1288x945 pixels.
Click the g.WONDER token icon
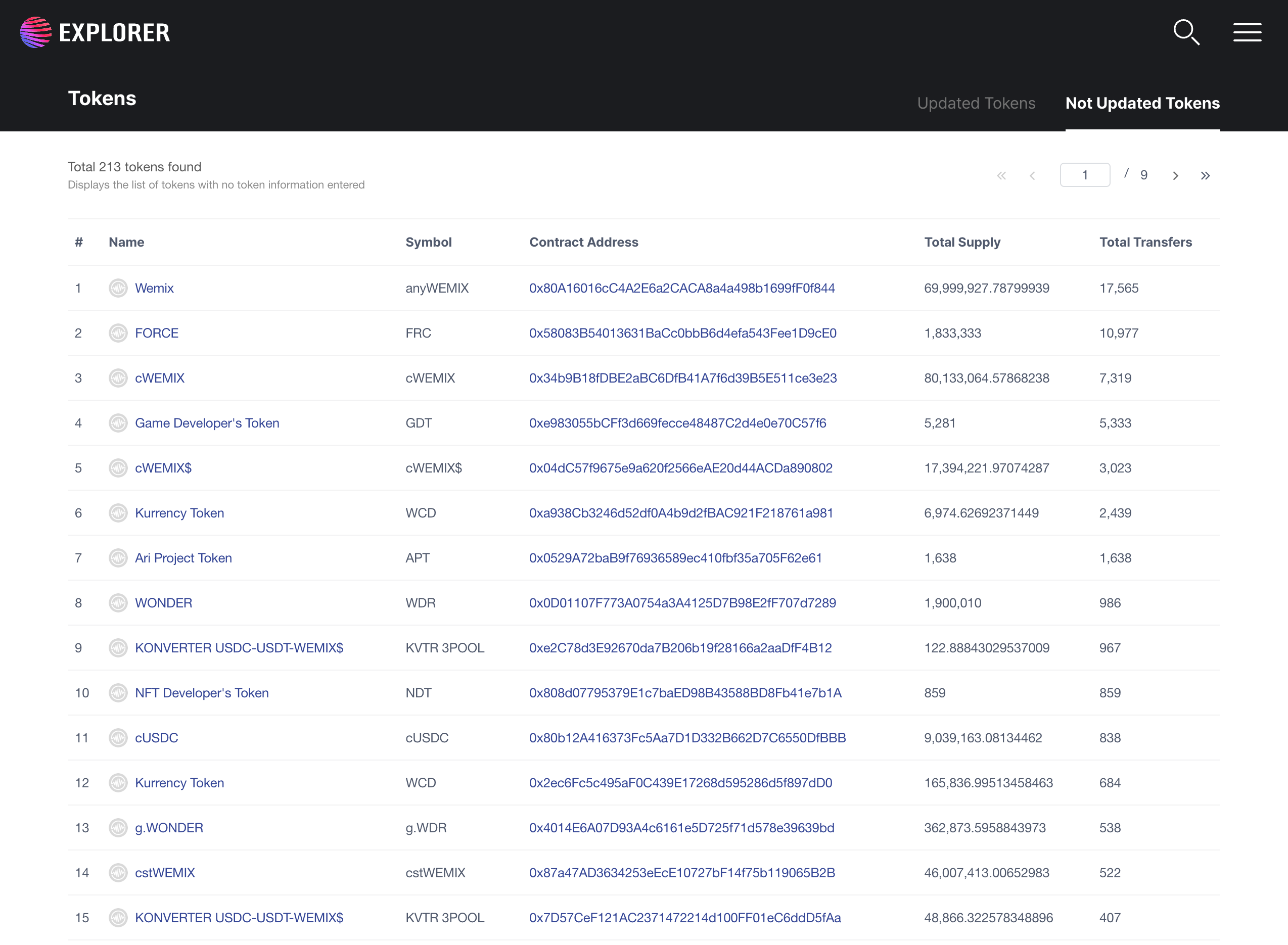tap(118, 828)
